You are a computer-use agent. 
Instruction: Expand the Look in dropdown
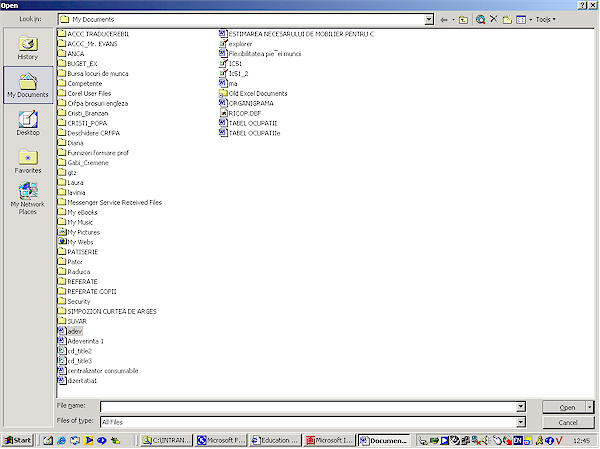tap(429, 19)
